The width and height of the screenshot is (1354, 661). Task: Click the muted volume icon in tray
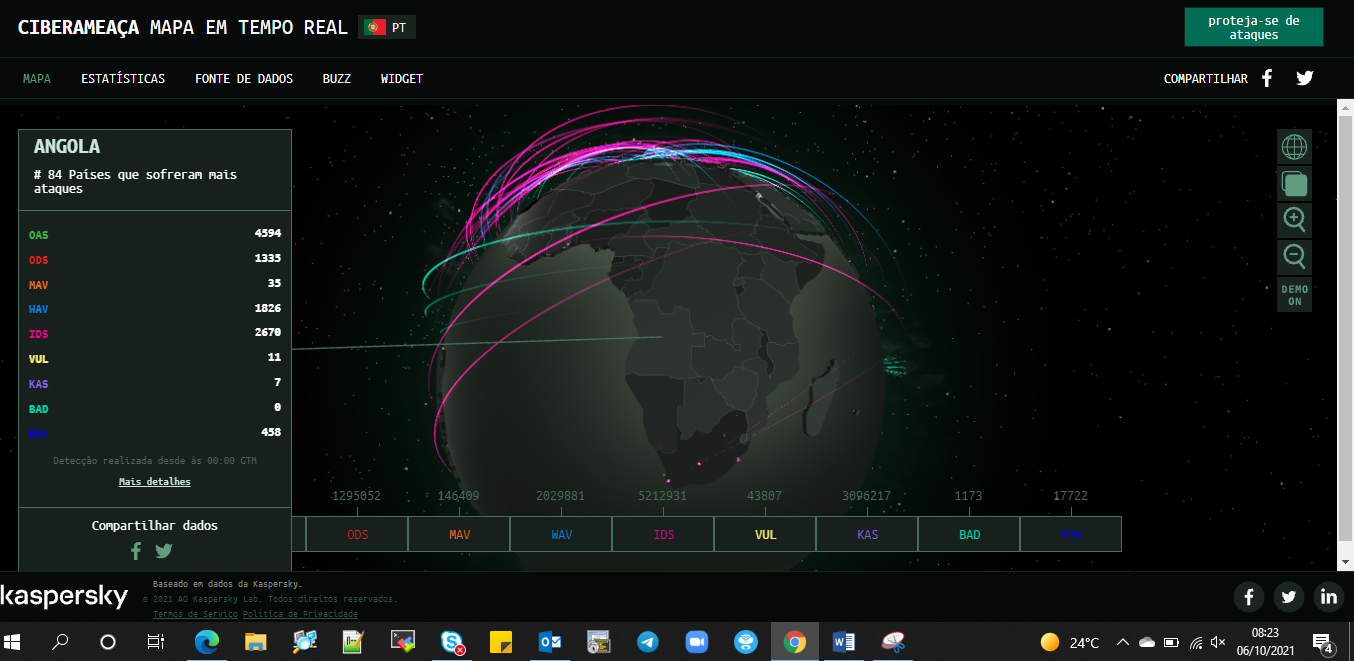click(x=1218, y=642)
